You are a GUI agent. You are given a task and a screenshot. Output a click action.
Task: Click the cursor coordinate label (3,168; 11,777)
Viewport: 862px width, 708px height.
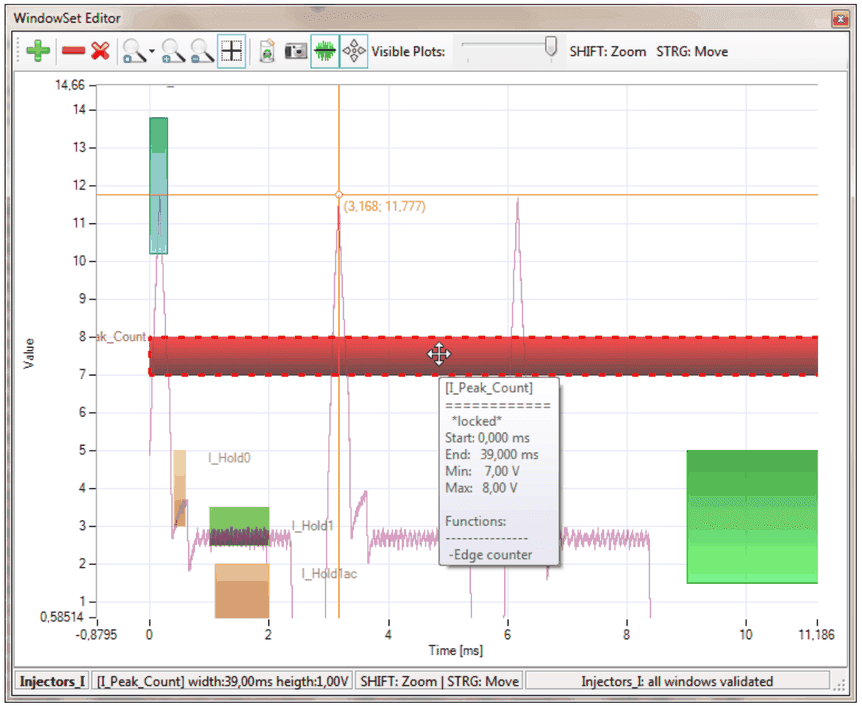point(384,207)
